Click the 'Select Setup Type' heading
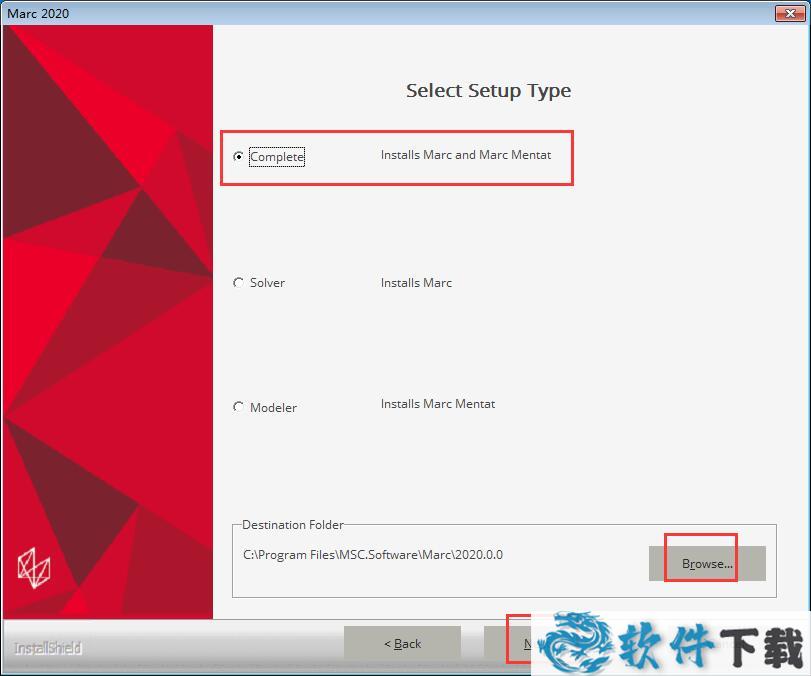811x676 pixels. pos(488,91)
